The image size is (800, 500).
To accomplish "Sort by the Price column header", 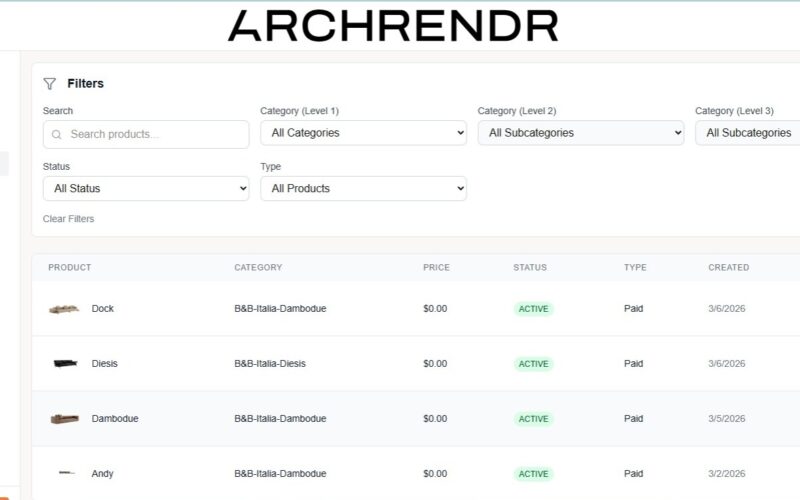I will coord(436,268).
